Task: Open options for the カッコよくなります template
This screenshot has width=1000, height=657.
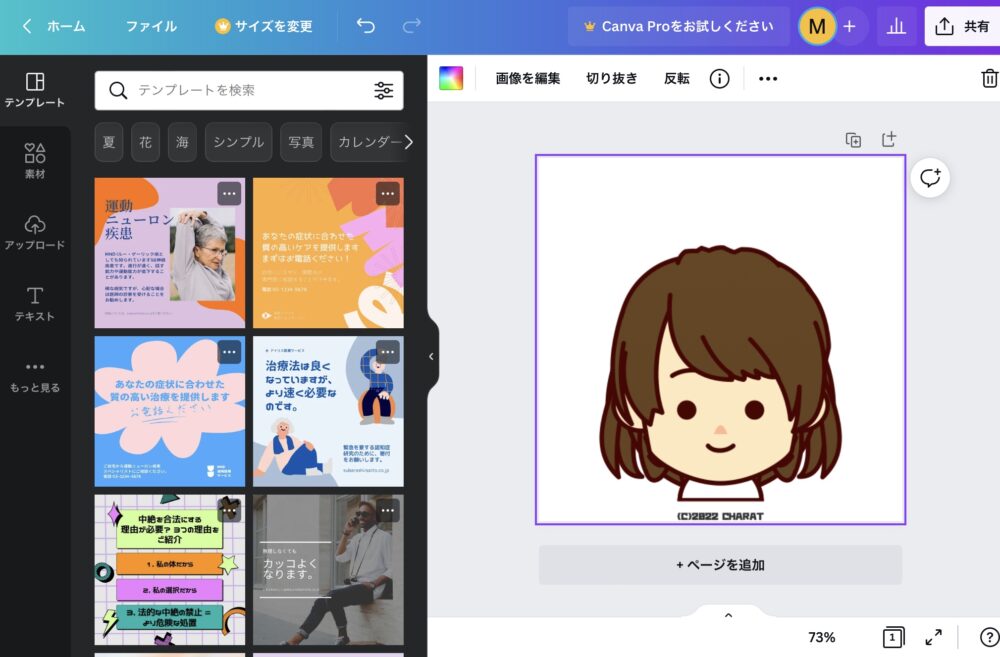Action: 388,510
